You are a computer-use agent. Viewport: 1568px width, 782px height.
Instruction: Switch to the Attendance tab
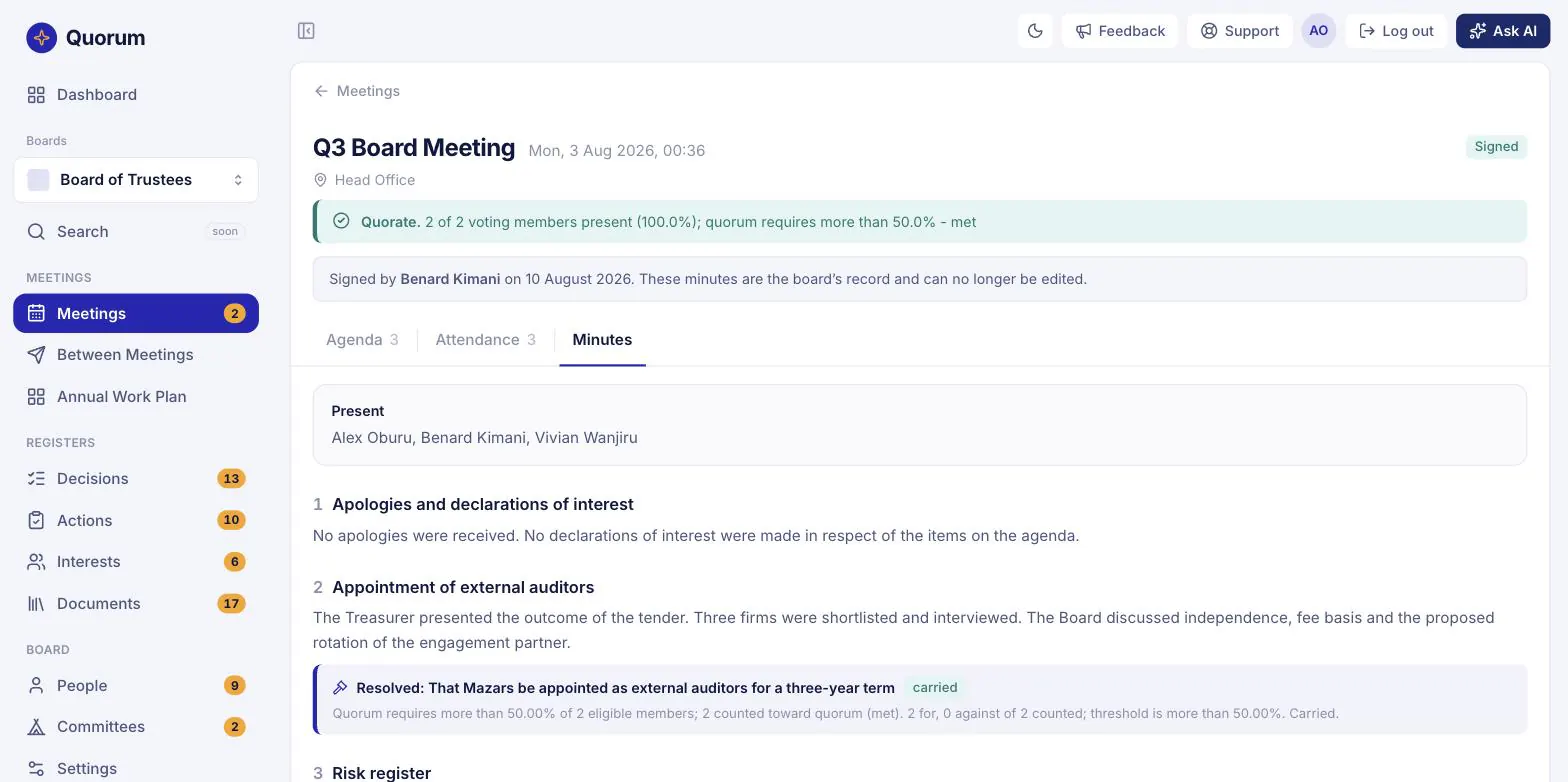485,340
